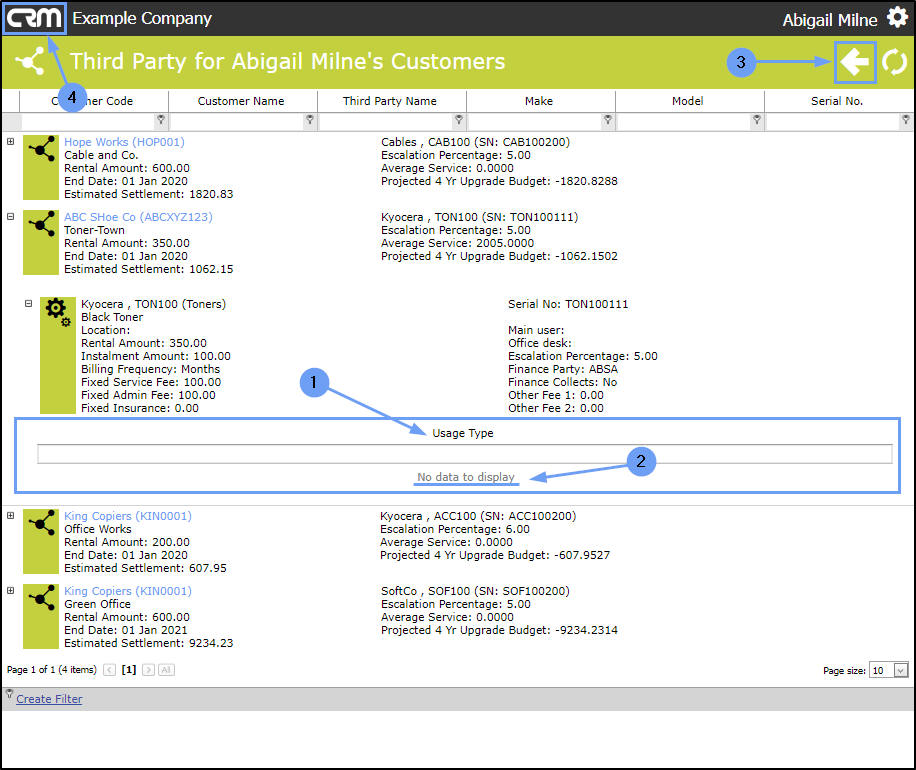The height and width of the screenshot is (770, 916).
Task: Click the Model filter input field
Action: pyautogui.click(x=683, y=121)
